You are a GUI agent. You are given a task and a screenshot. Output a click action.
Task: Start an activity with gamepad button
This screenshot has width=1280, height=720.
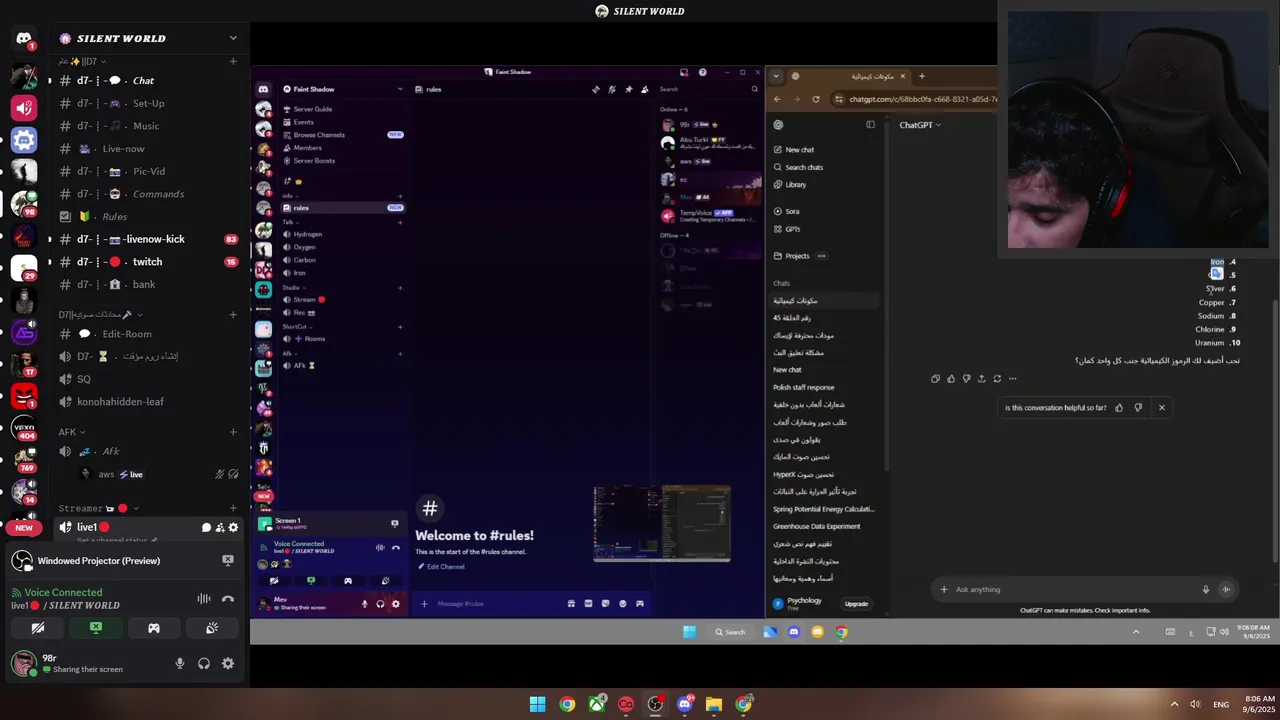tap(154, 628)
